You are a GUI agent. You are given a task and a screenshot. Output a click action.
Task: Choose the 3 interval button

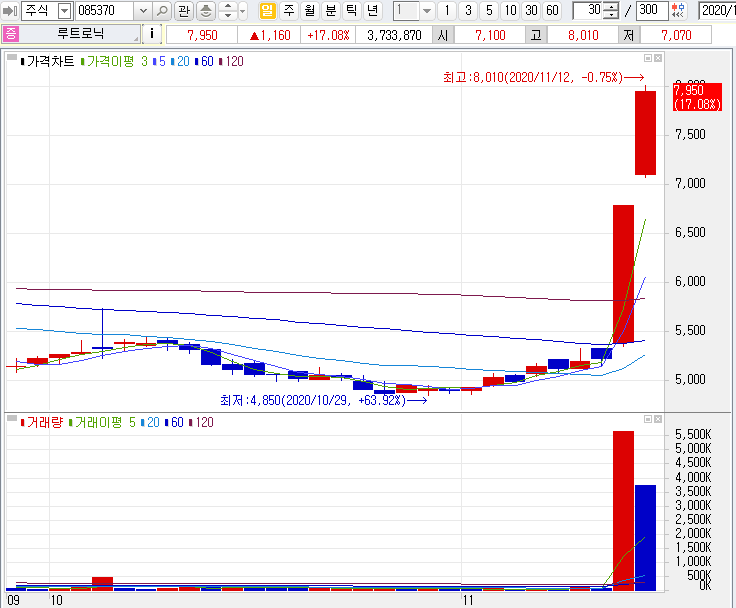pos(468,11)
